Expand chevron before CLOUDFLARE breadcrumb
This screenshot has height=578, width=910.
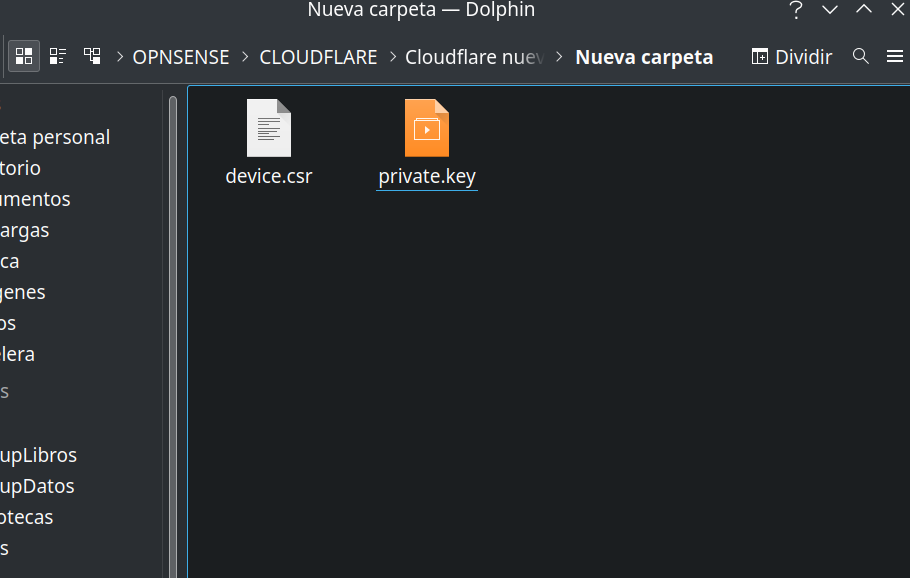(x=246, y=57)
